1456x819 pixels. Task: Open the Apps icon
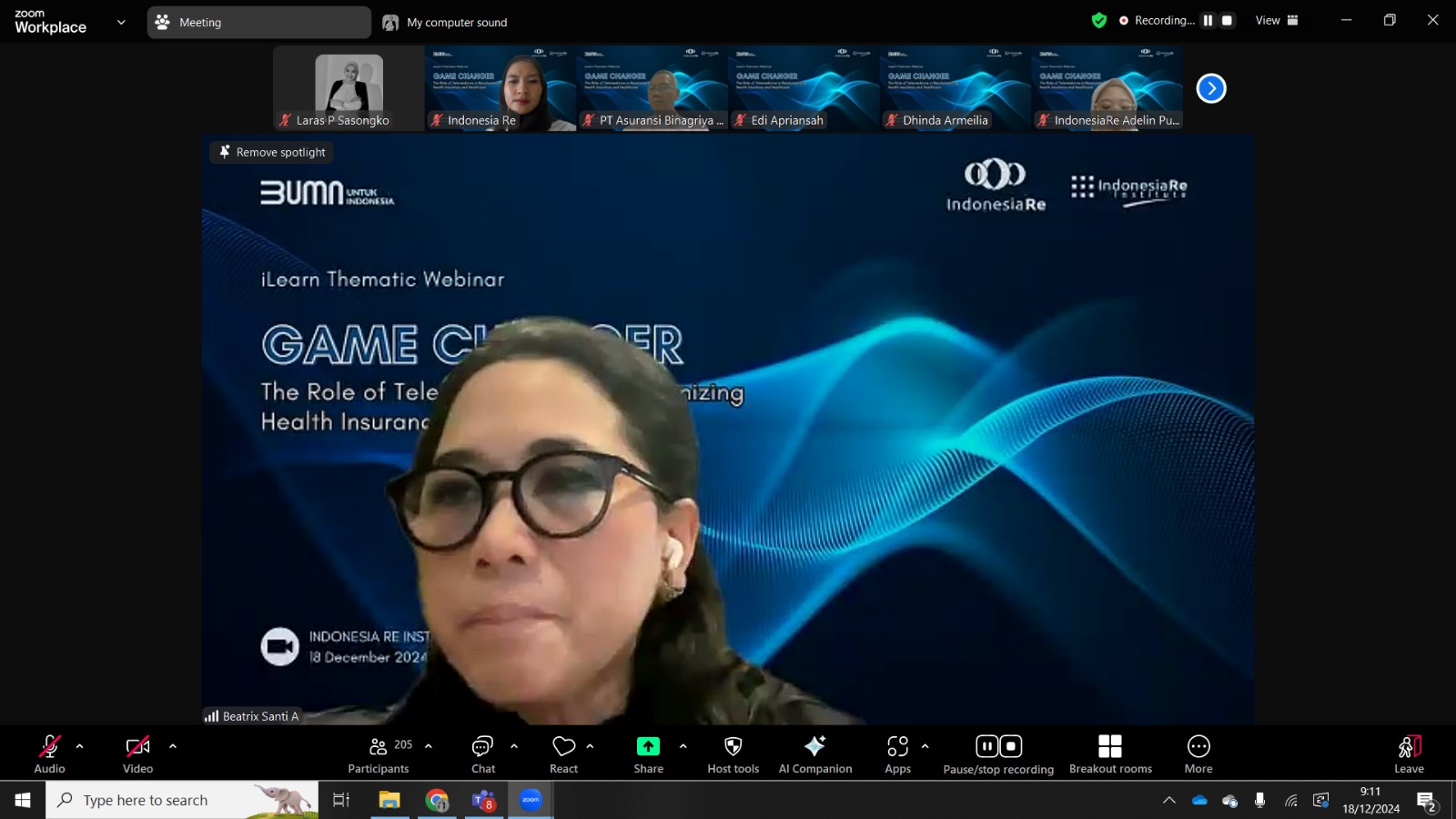tap(898, 746)
